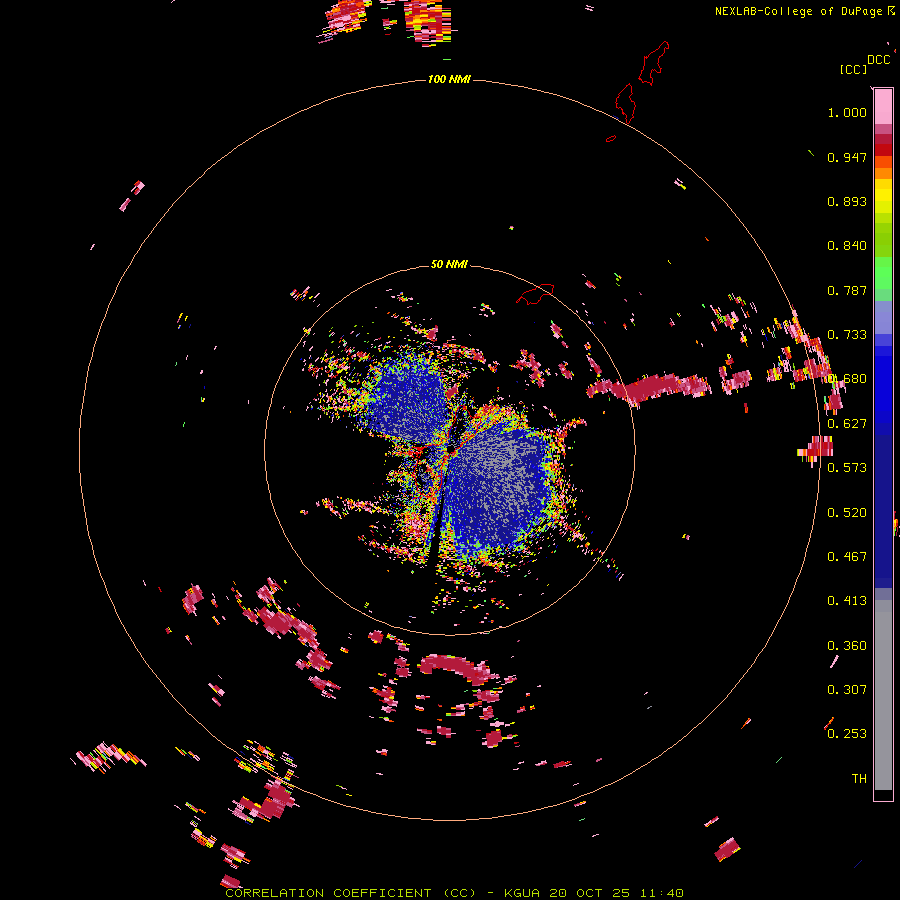Select the 1.000 scale value
Screen dimensions: 900x900
[x=847, y=112]
